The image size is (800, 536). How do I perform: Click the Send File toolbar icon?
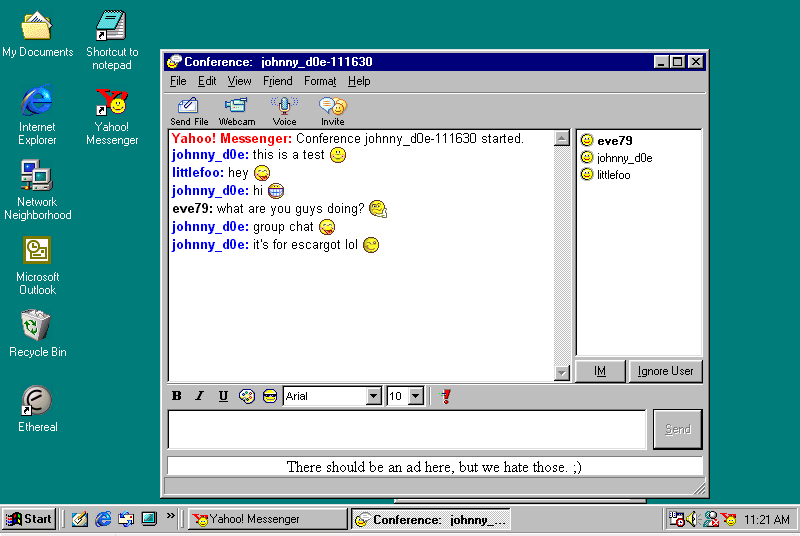[189, 111]
